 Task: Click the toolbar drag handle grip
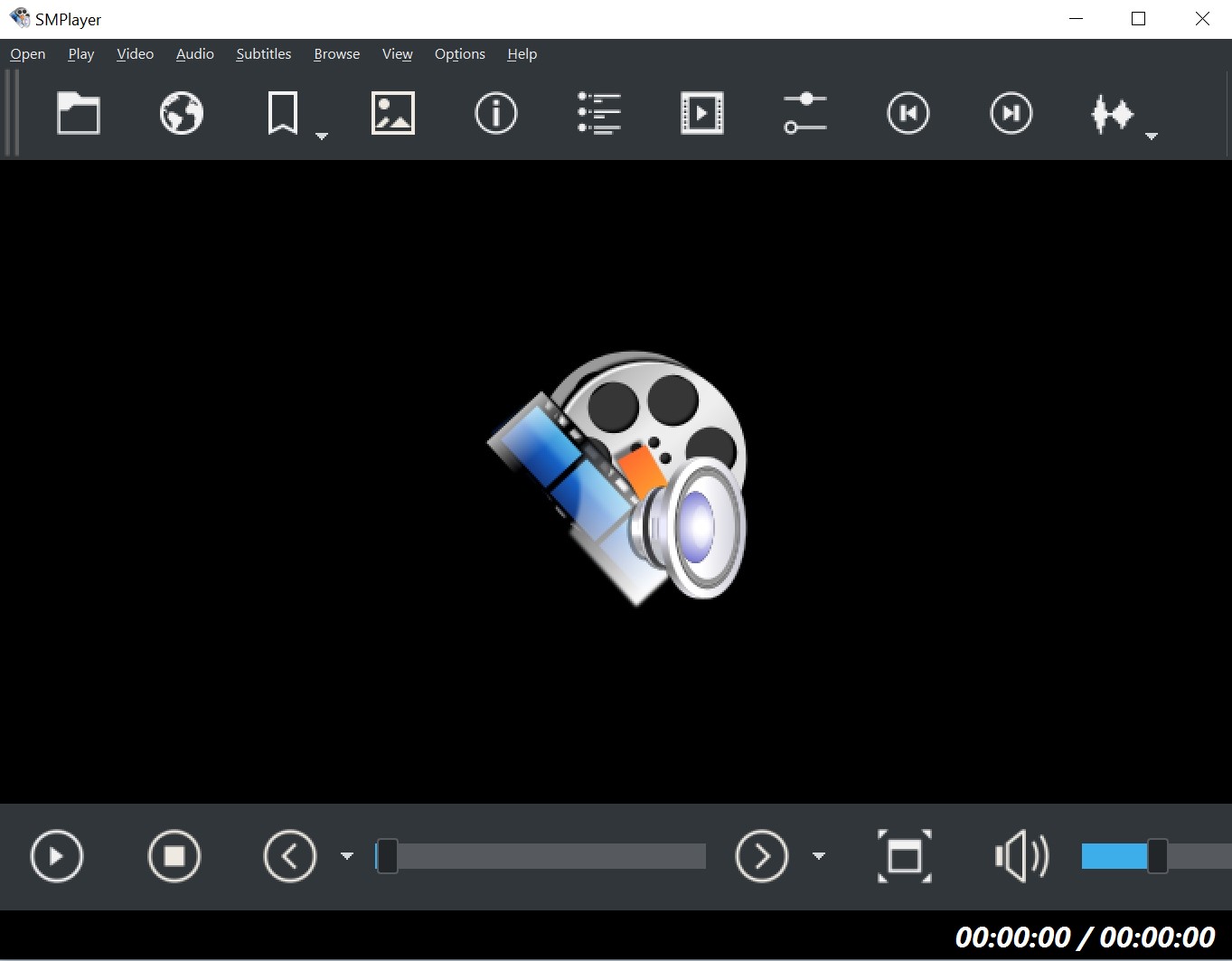[12, 113]
